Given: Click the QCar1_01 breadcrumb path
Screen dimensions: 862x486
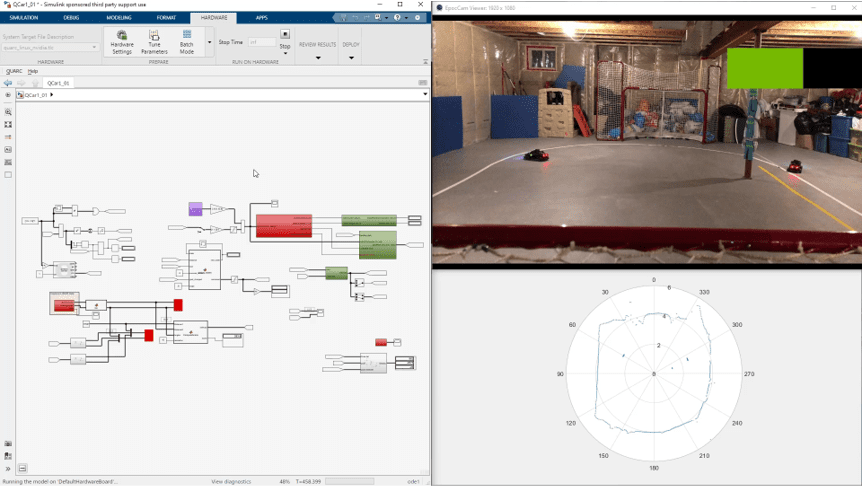Looking at the screenshot, I should click(x=36, y=95).
